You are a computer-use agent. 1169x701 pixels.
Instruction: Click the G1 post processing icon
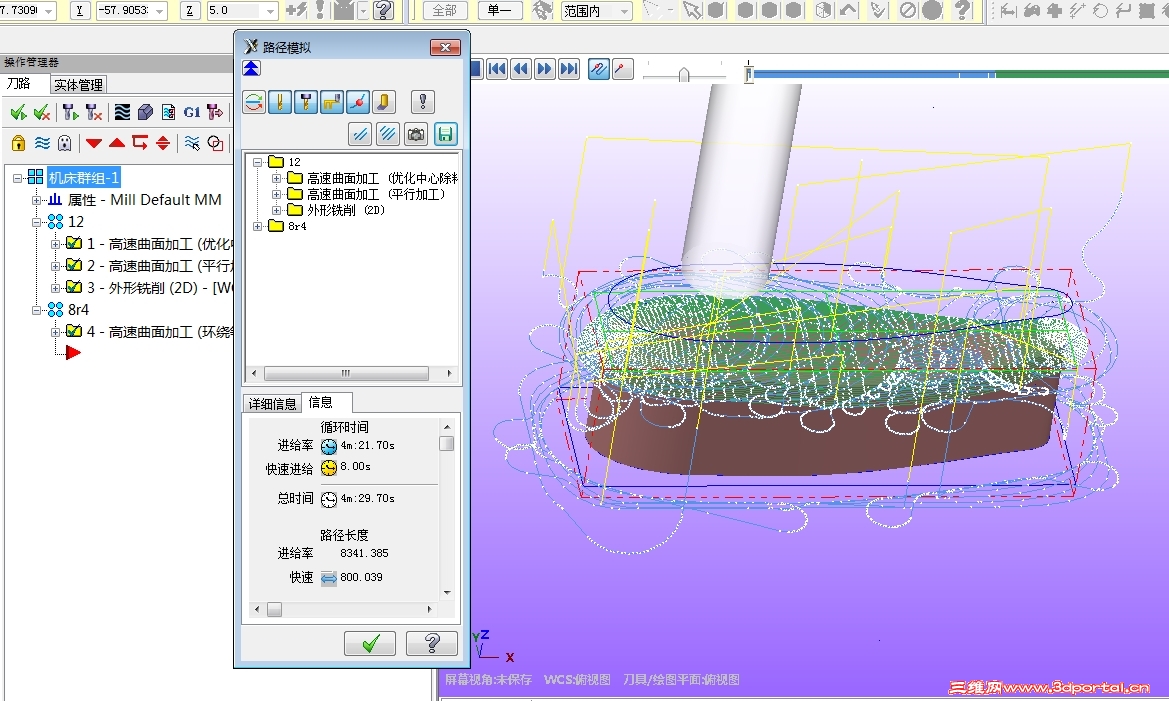(x=192, y=113)
